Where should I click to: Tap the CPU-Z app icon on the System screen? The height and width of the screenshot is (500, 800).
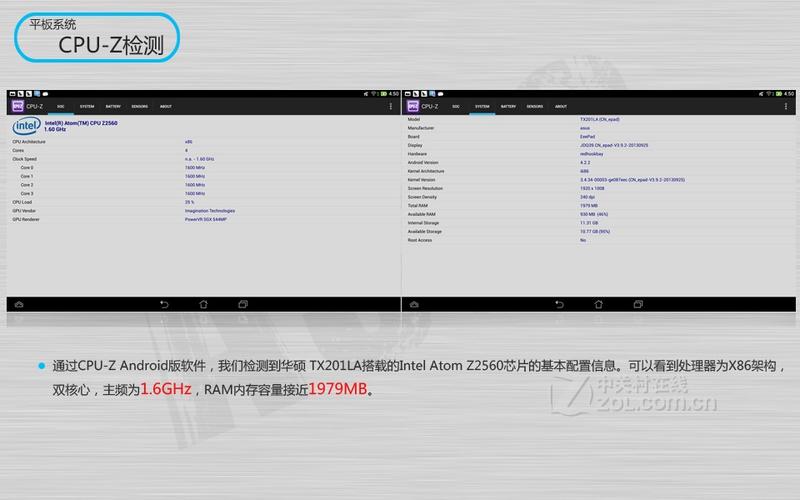[x=413, y=106]
